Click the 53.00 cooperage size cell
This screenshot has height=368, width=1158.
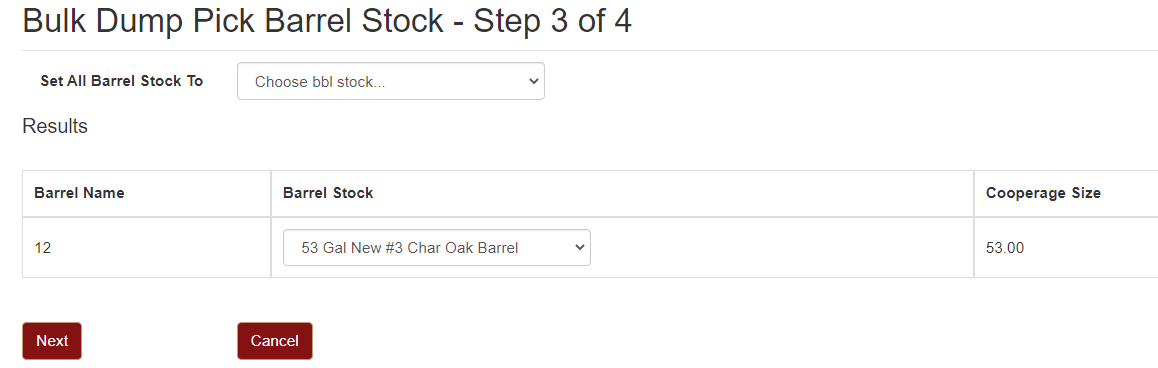point(1066,248)
